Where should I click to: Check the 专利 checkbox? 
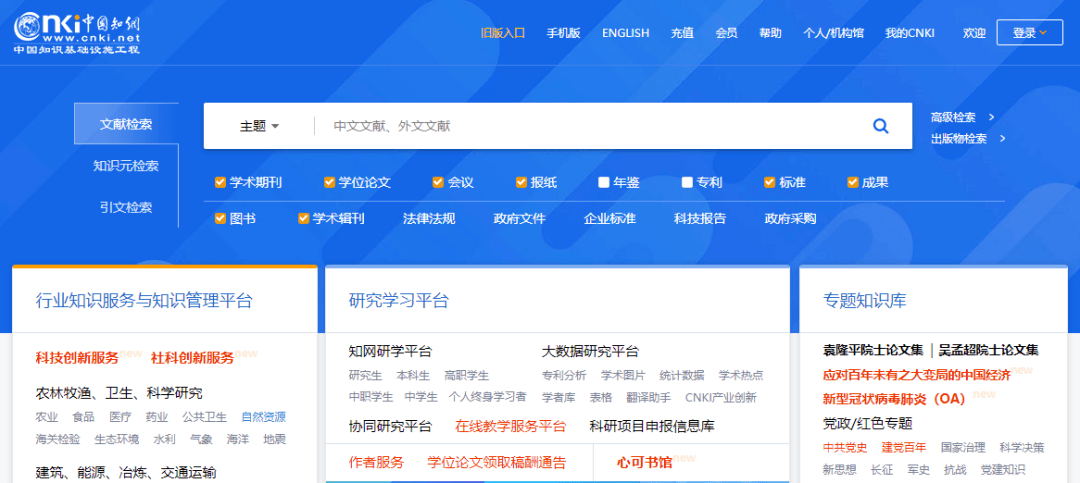coord(687,183)
